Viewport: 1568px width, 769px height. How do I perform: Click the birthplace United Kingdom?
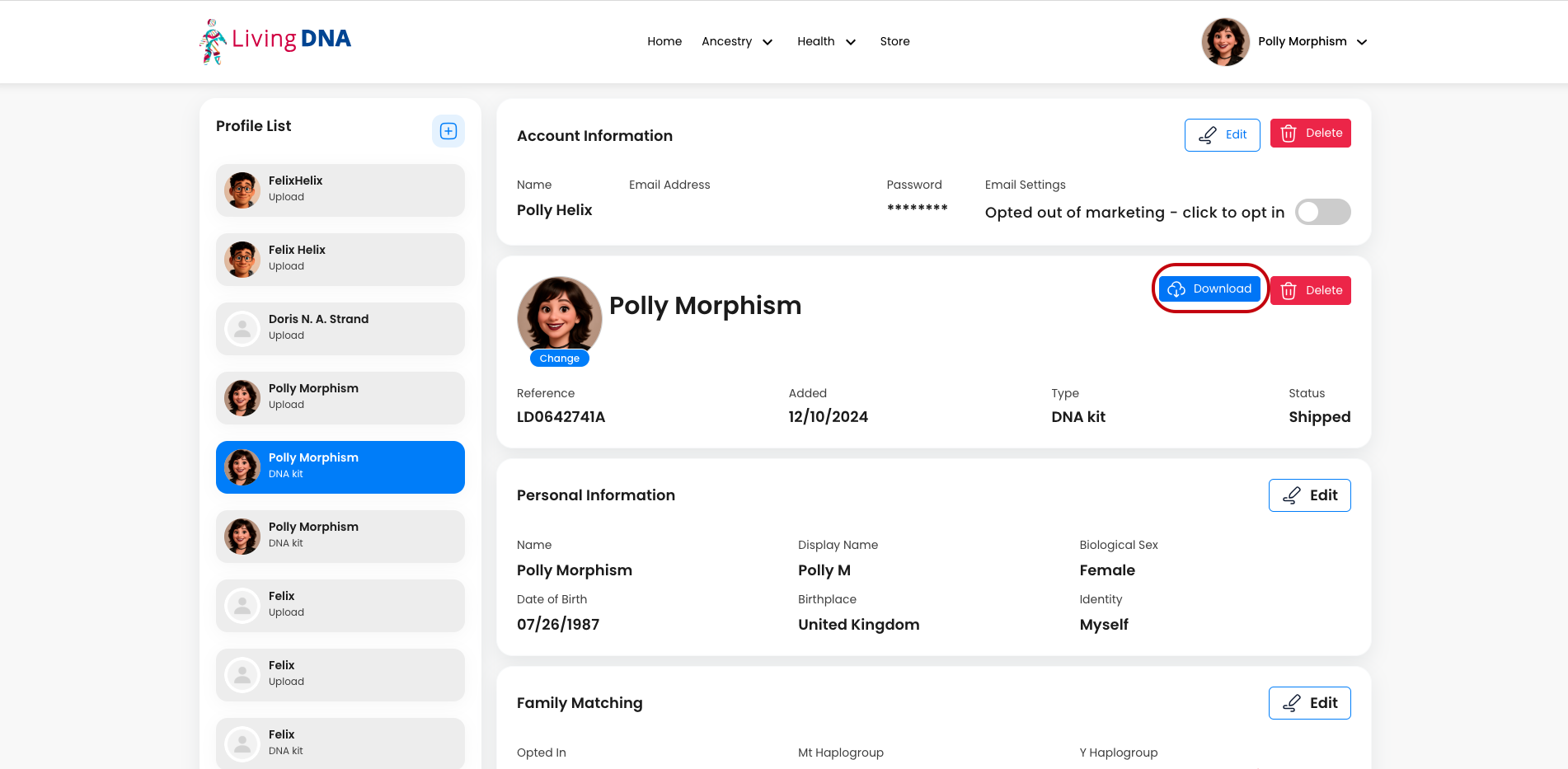coord(858,625)
